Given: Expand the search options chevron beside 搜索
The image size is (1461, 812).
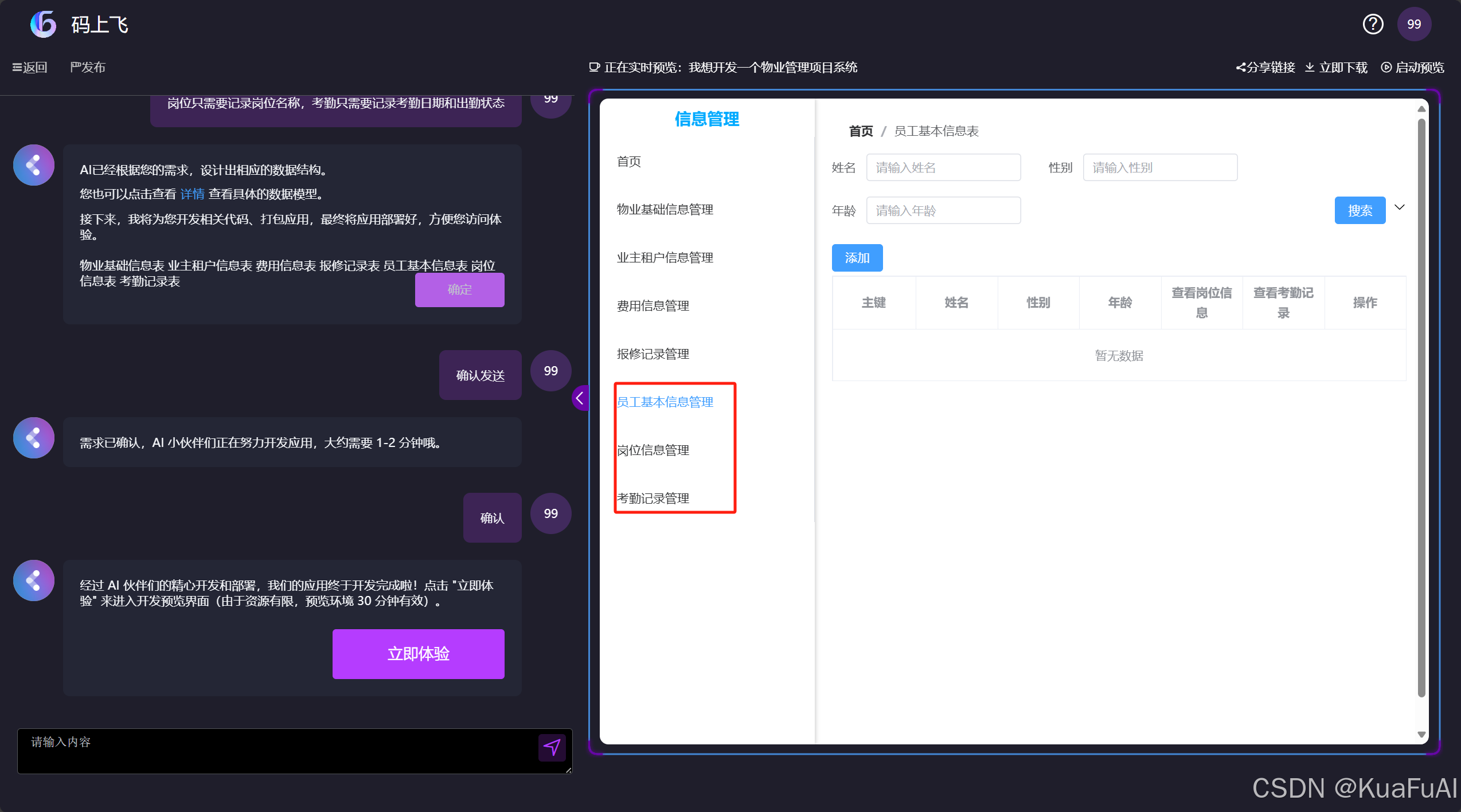Looking at the screenshot, I should 1400,207.
